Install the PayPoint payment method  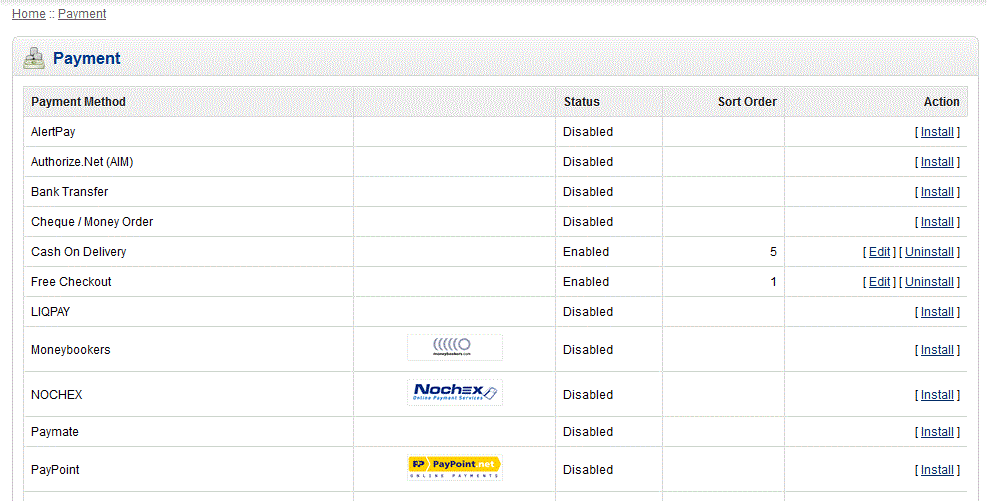(x=937, y=470)
